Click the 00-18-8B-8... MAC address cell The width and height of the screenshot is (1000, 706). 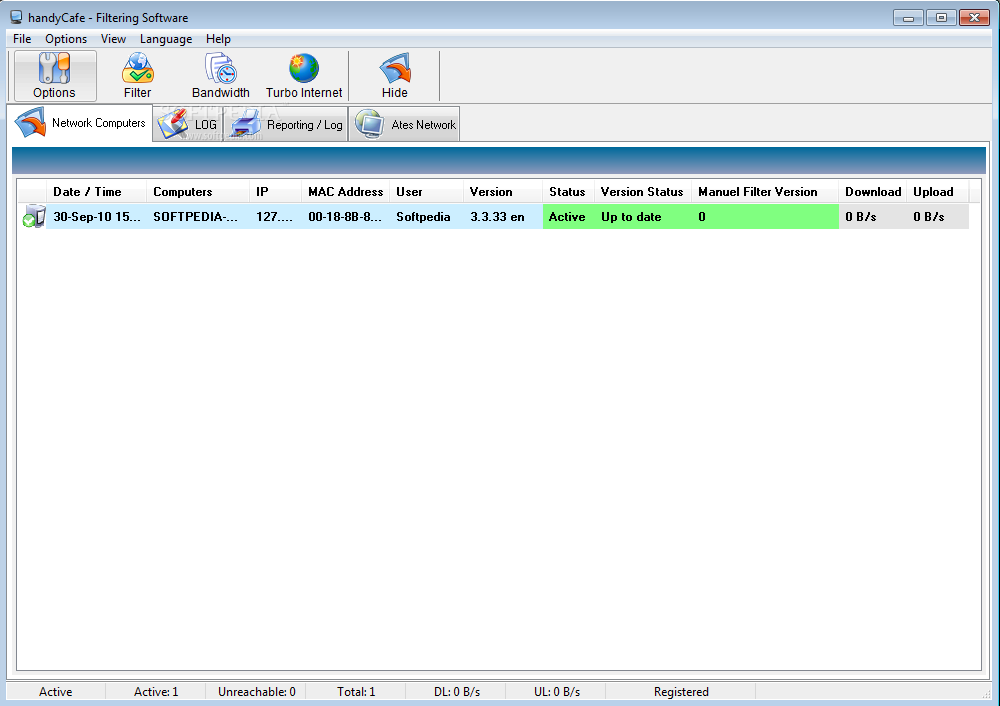click(346, 217)
